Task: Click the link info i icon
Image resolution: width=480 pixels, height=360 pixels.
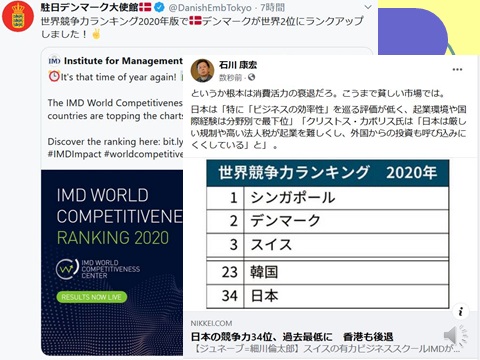Action: (461, 312)
